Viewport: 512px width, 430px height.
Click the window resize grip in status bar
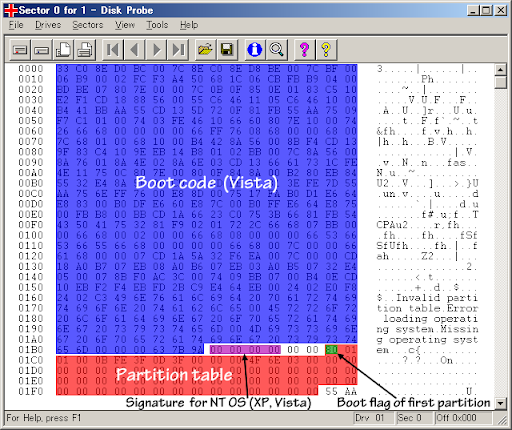[502, 420]
